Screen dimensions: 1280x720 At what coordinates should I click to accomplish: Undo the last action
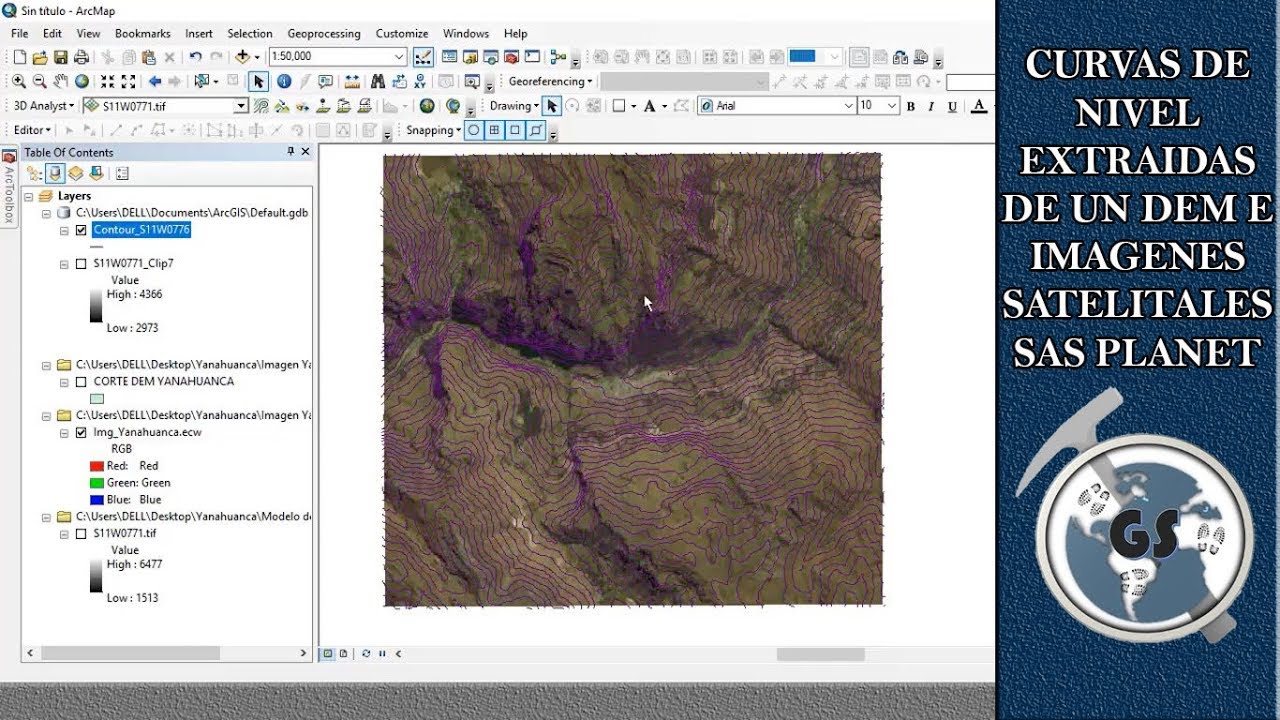[195, 57]
